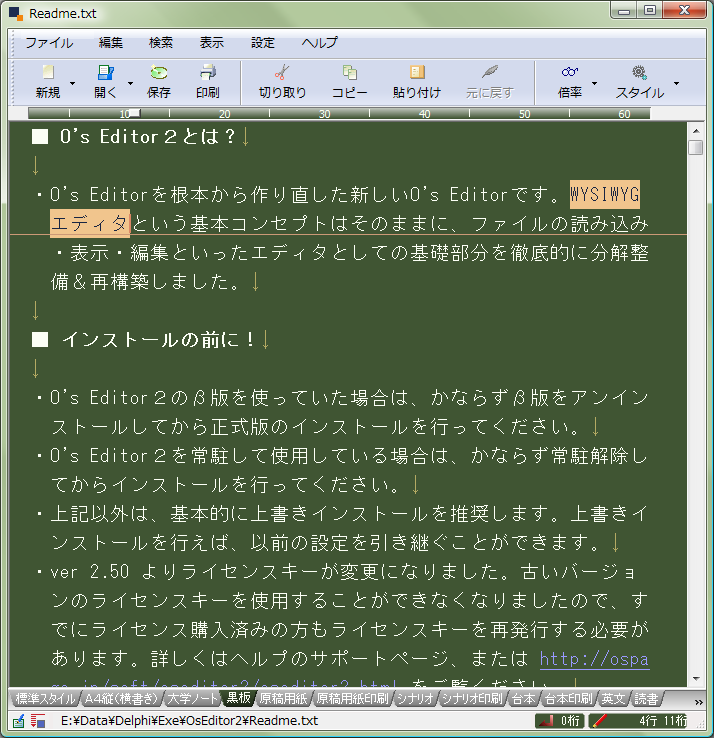
Task: Select the 台本 style tab
Action: click(x=523, y=699)
